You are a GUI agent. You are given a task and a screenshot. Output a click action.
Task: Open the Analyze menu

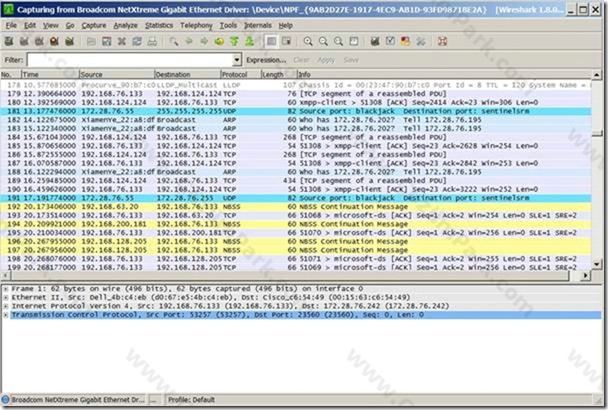pos(125,26)
